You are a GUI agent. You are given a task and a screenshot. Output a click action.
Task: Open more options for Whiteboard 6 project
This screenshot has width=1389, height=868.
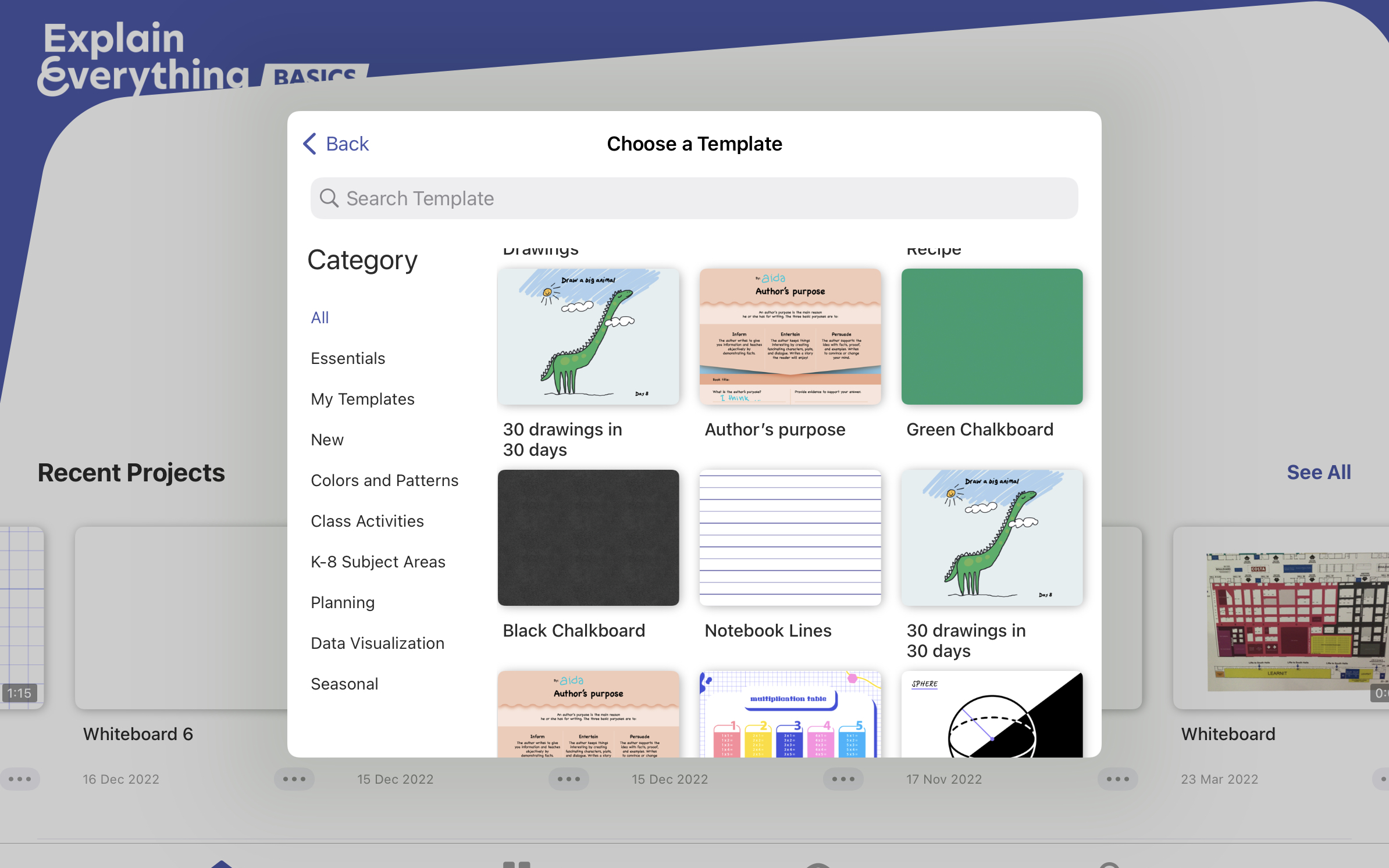pyautogui.click(x=294, y=779)
